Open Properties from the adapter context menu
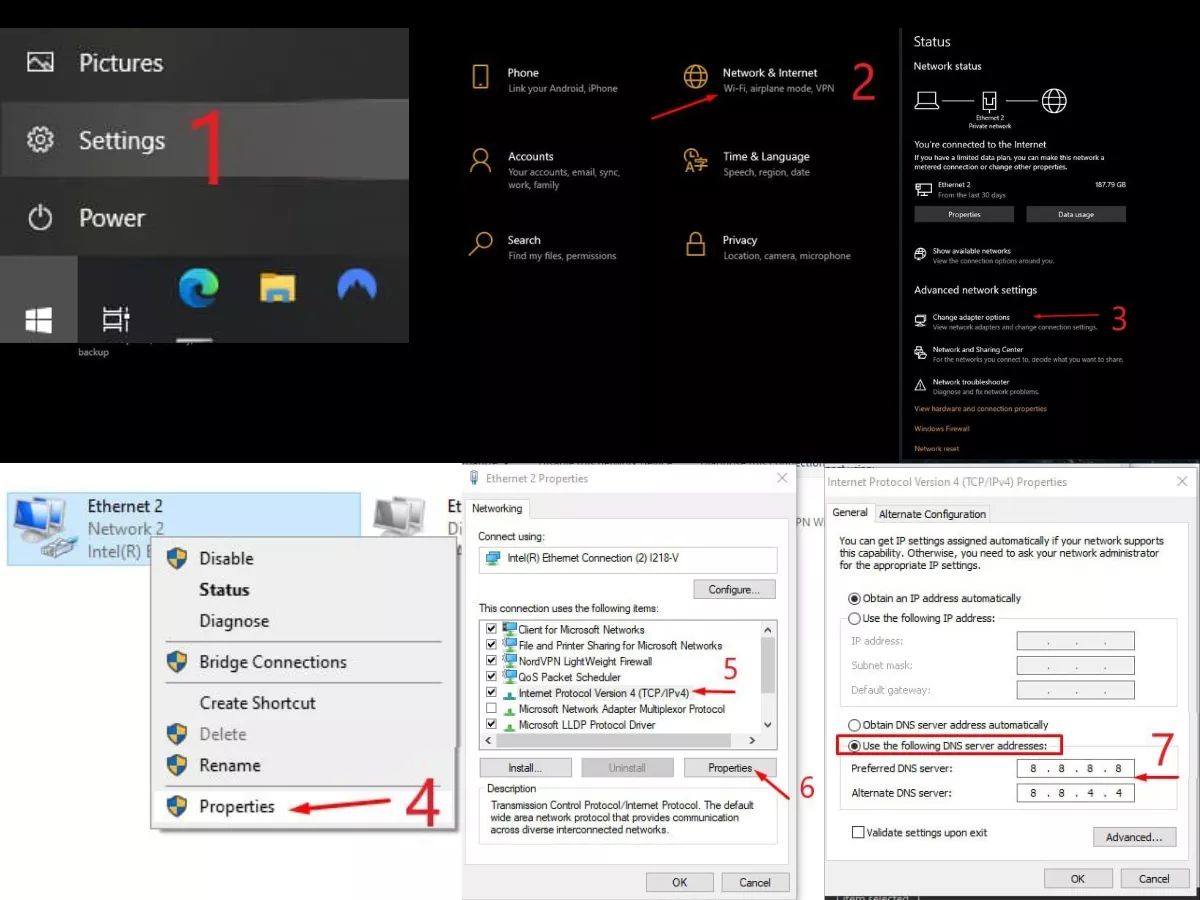Viewport: 1200px width, 900px height. [237, 806]
